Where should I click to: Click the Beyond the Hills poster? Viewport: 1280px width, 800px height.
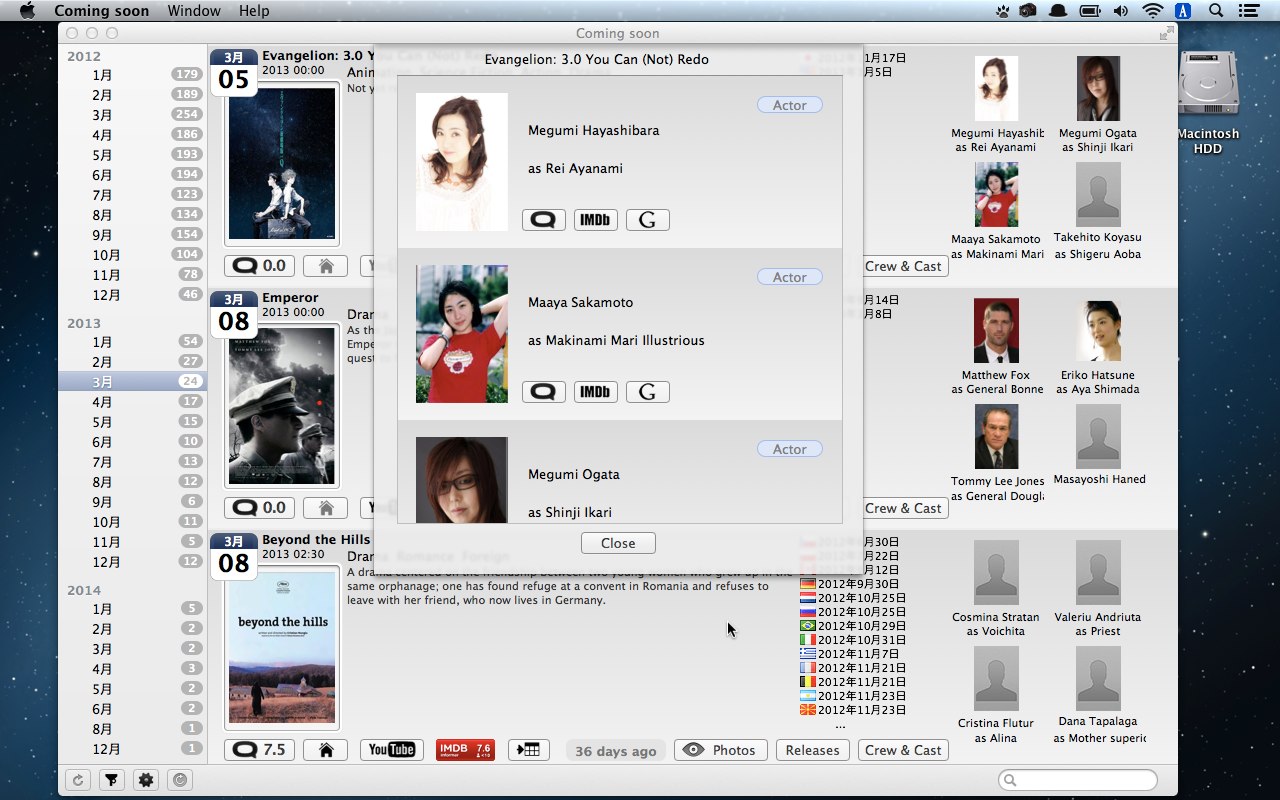coord(283,648)
